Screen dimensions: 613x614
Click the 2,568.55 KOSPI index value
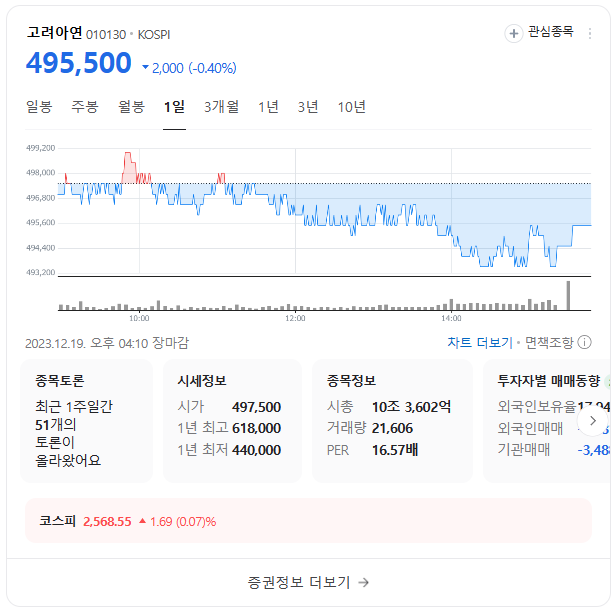tap(107, 522)
